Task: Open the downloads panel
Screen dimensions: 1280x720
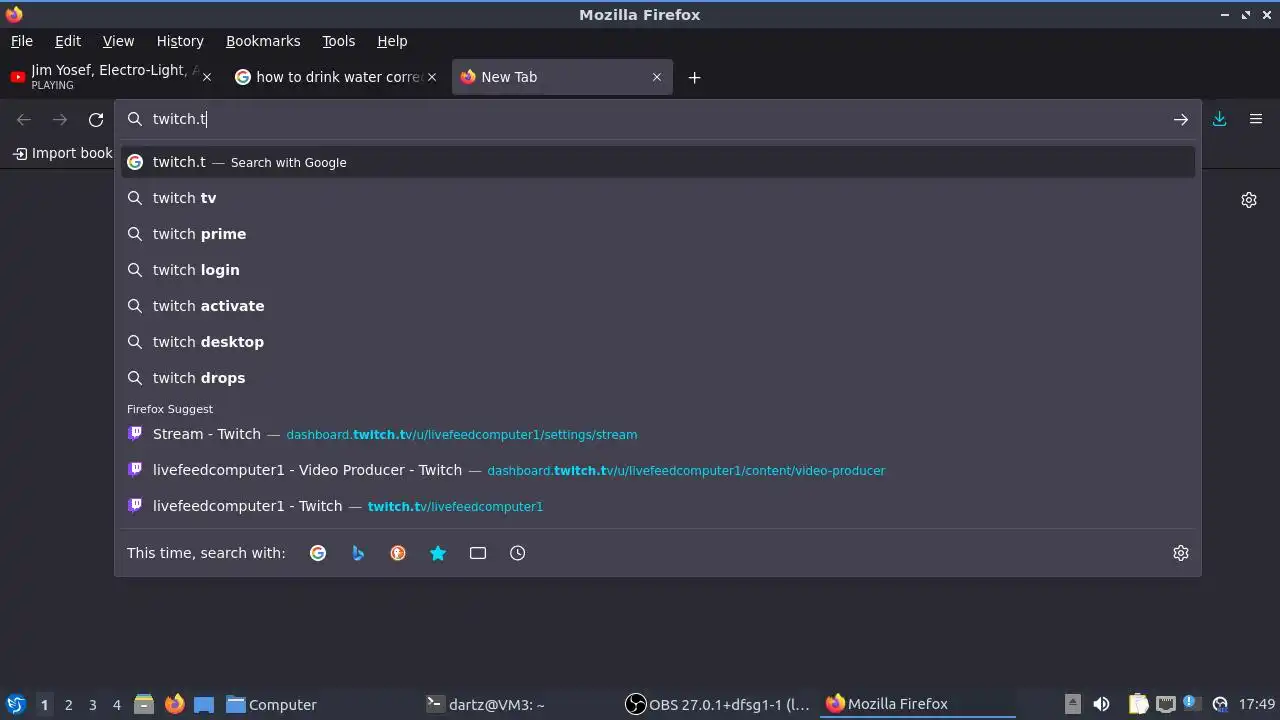Action: coord(1220,119)
